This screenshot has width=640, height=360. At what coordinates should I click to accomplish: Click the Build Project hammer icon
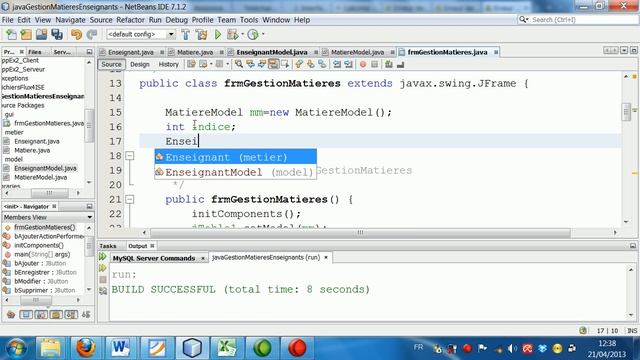click(186, 35)
